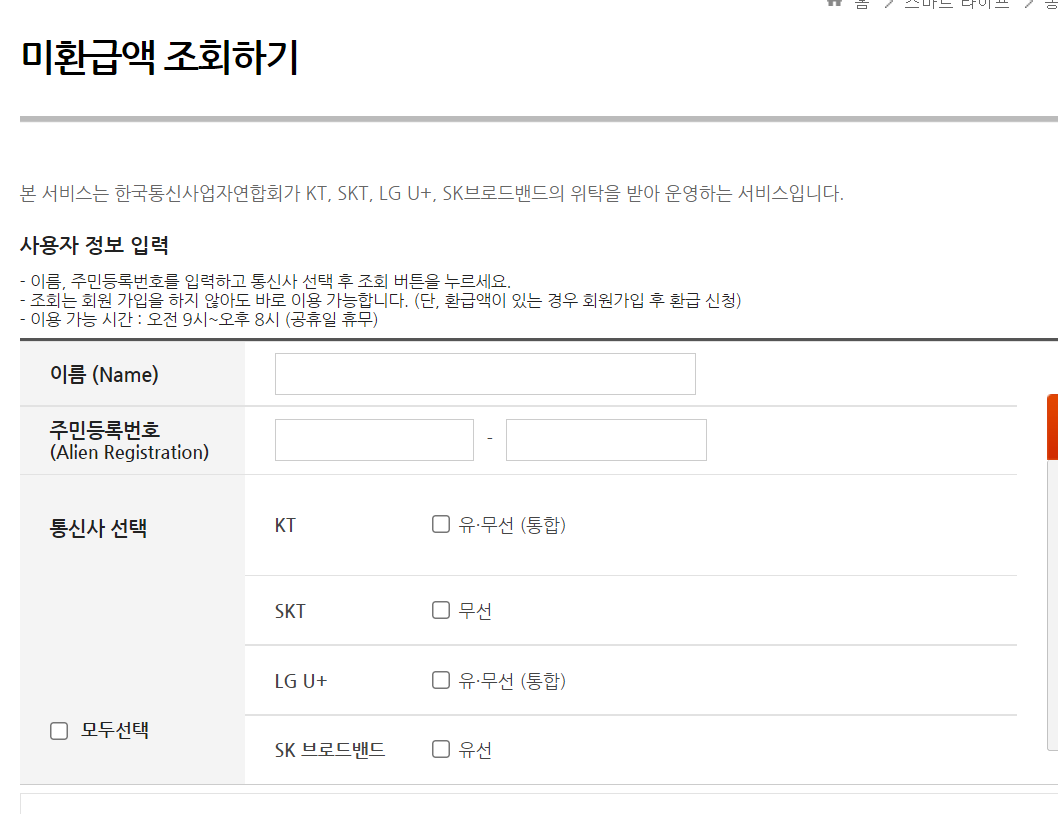Click the 사용자 정보 입력 section heading
1058x814 pixels.
point(94,245)
